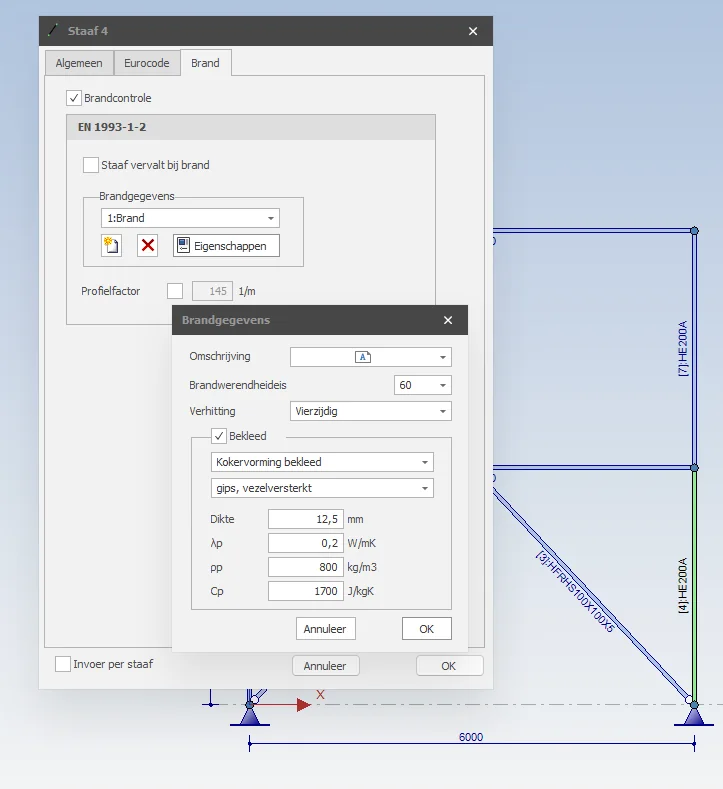Screen dimensions: 723x789
Task: Toggle the Profielfactor override checkbox
Action: pos(175,291)
